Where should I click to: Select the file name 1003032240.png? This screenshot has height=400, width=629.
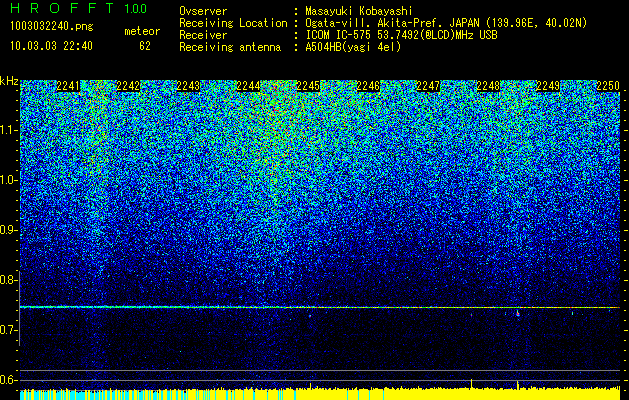pyautogui.click(x=52, y=27)
